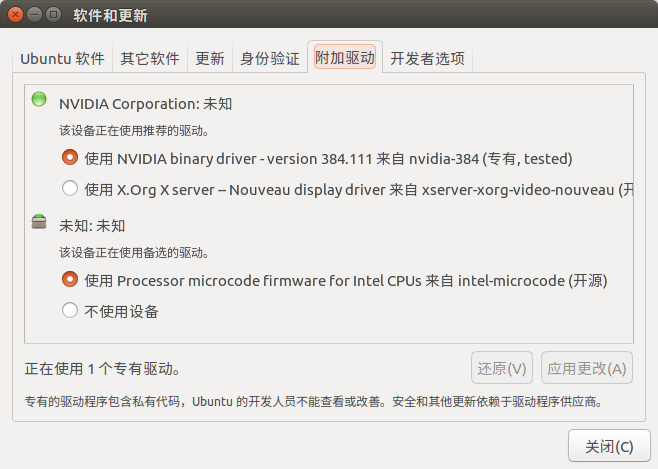658x469 pixels.
Task: Open the 开发者选项 tab
Action: pos(427,58)
